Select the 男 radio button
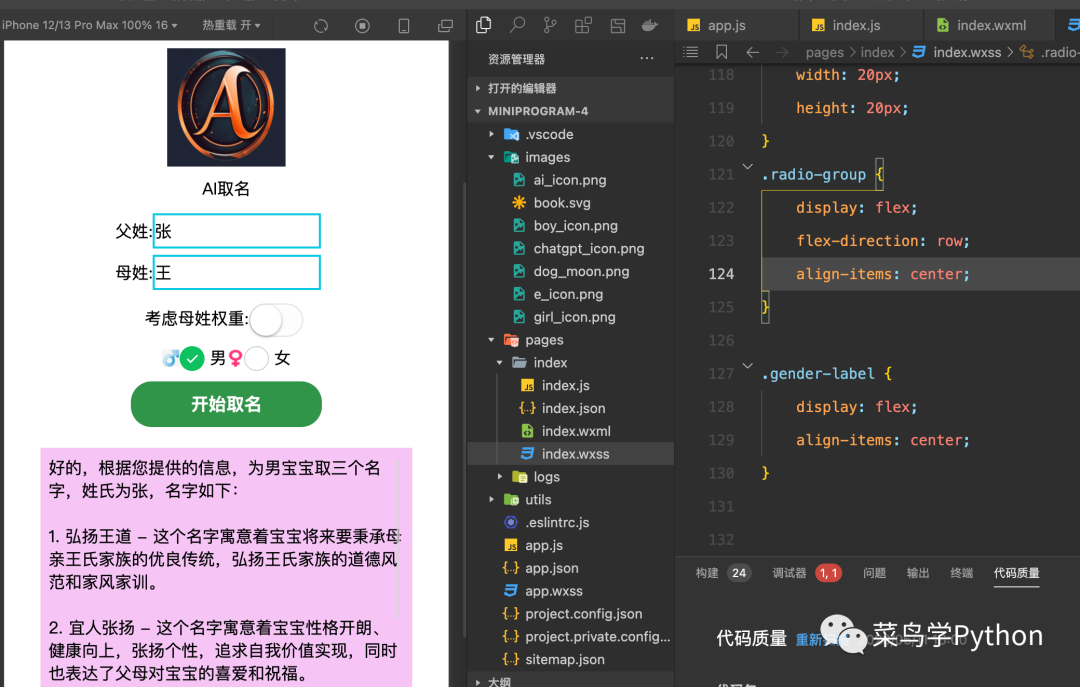 pyautogui.click(x=192, y=358)
